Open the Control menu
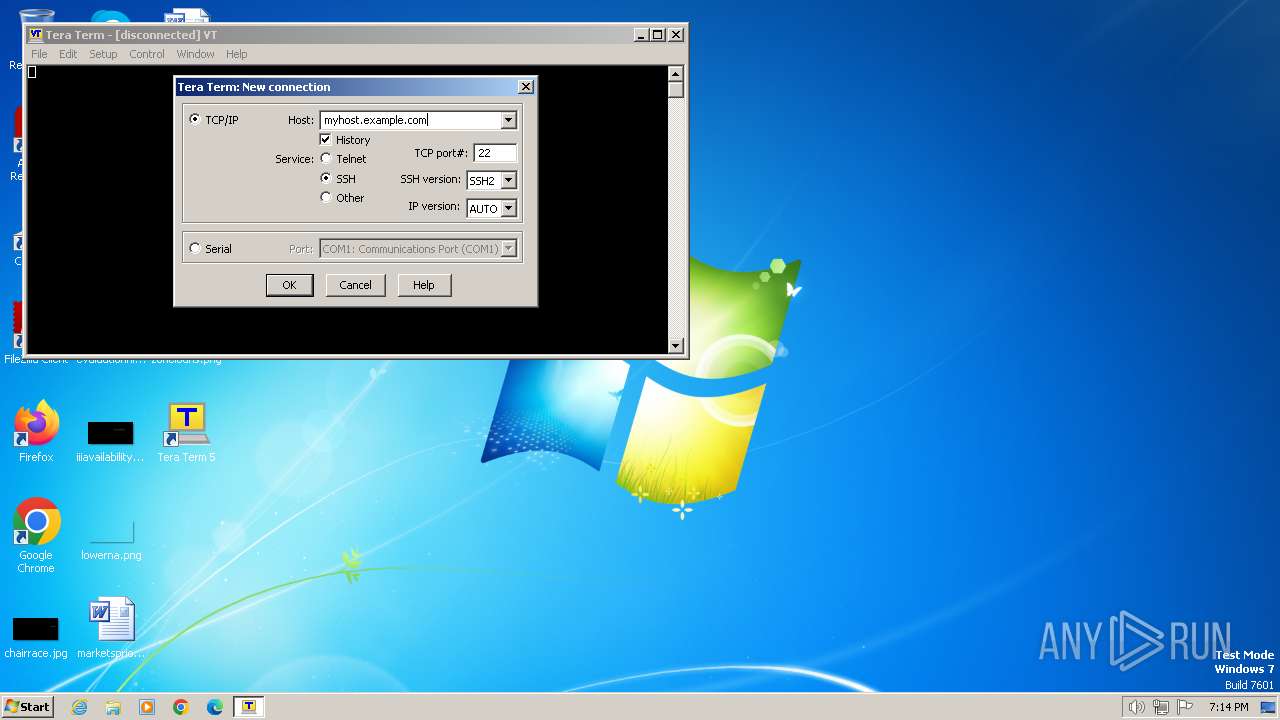Viewport: 1280px width, 720px height. tap(147, 54)
